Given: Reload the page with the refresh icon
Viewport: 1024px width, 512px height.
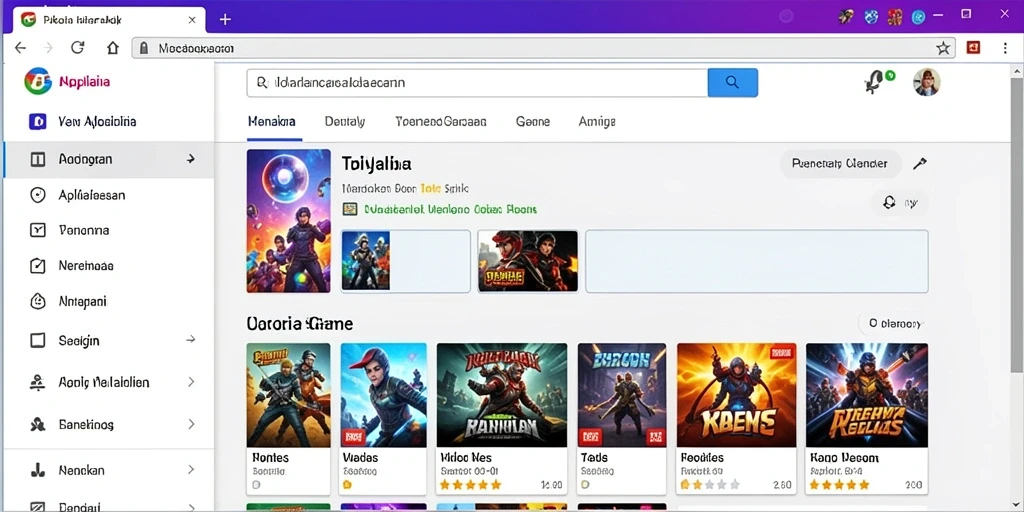Looking at the screenshot, I should (78, 48).
